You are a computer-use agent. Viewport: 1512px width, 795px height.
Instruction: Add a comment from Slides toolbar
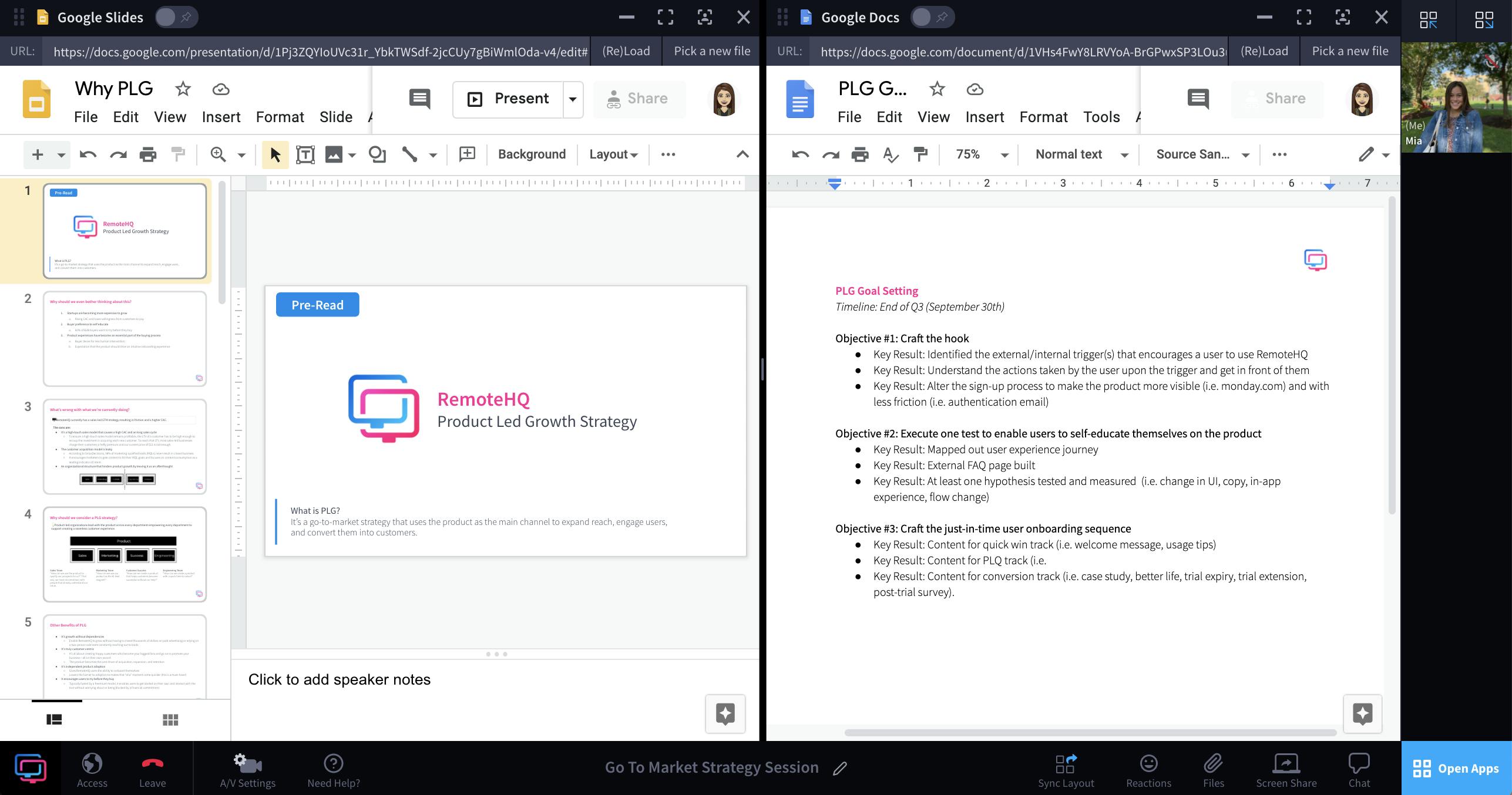467,154
